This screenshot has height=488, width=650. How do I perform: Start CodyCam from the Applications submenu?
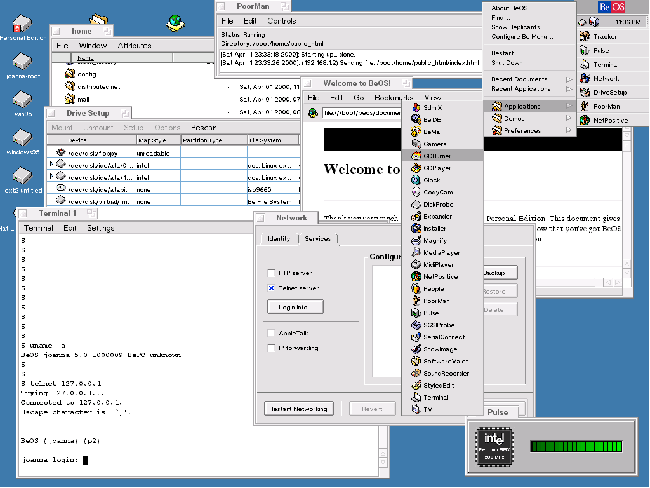click(x=442, y=192)
